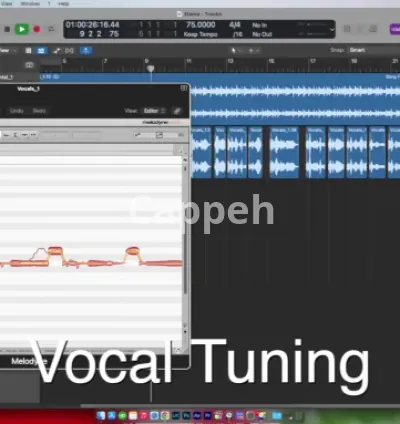Click the horizontal scrollbar of tracks area

(240, 406)
